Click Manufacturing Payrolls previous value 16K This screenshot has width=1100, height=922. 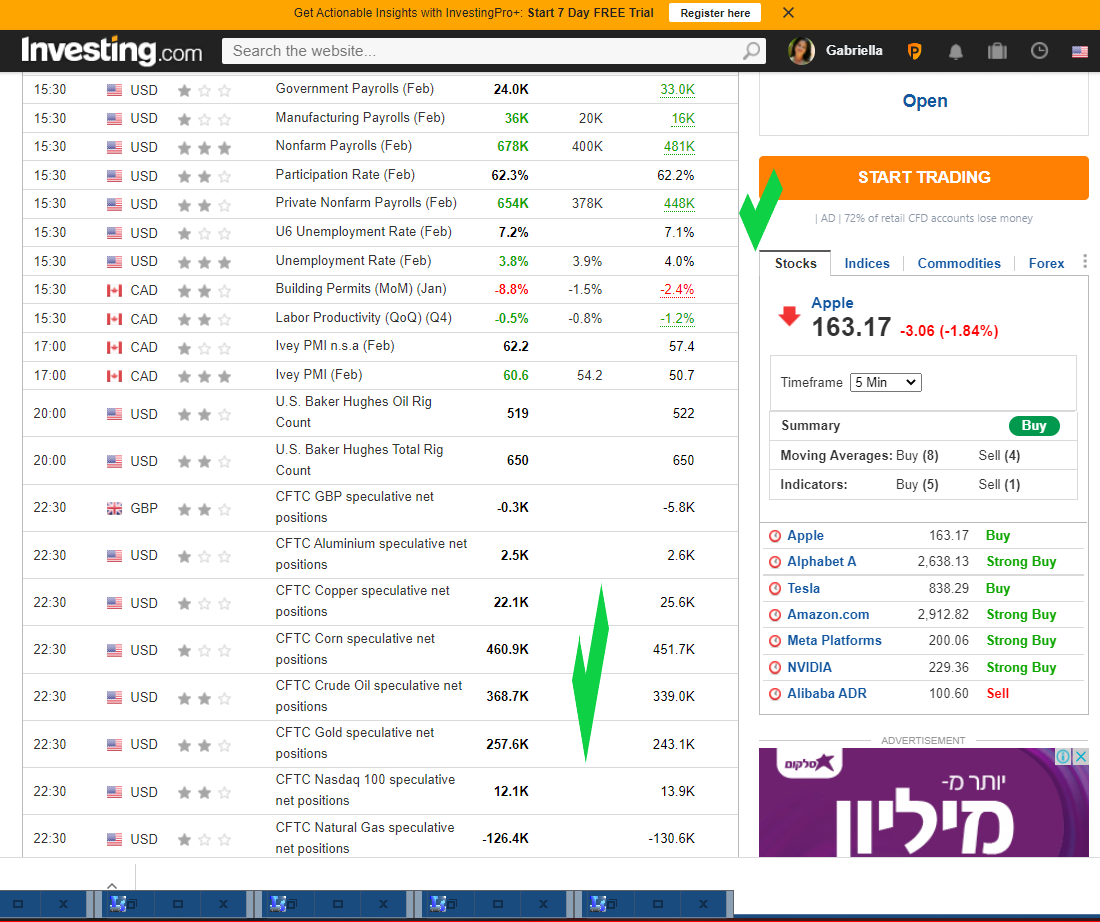683,119
